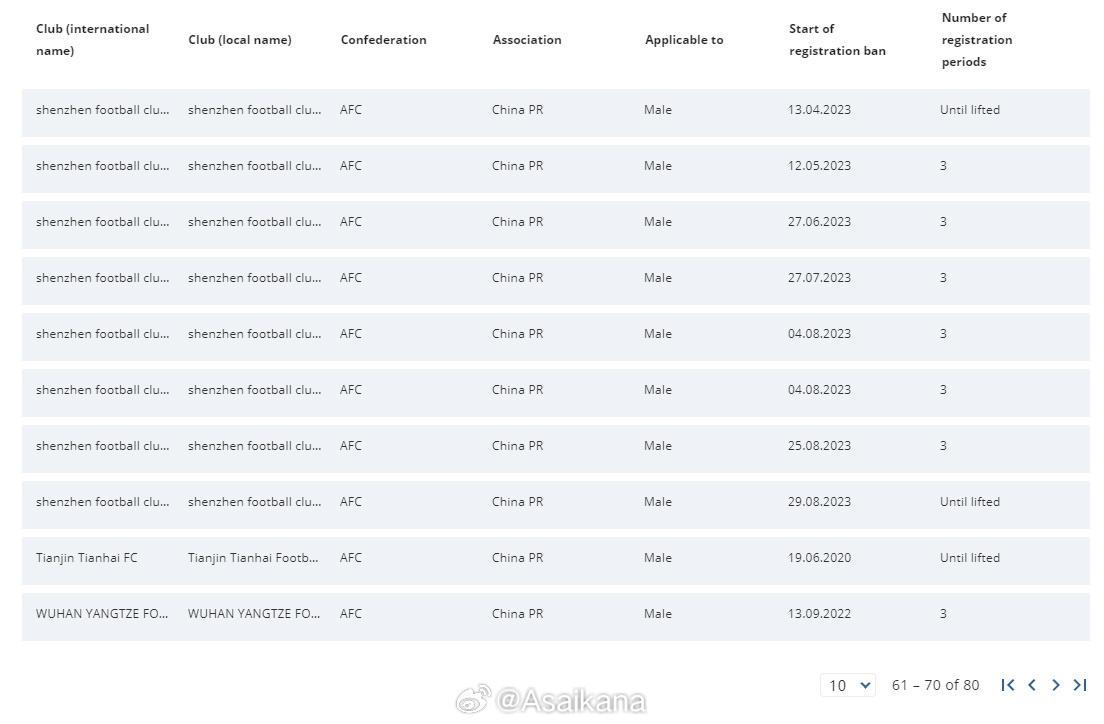The height and width of the screenshot is (724, 1104).
Task: Click the Confederation column header
Action: pyautogui.click(x=384, y=40)
